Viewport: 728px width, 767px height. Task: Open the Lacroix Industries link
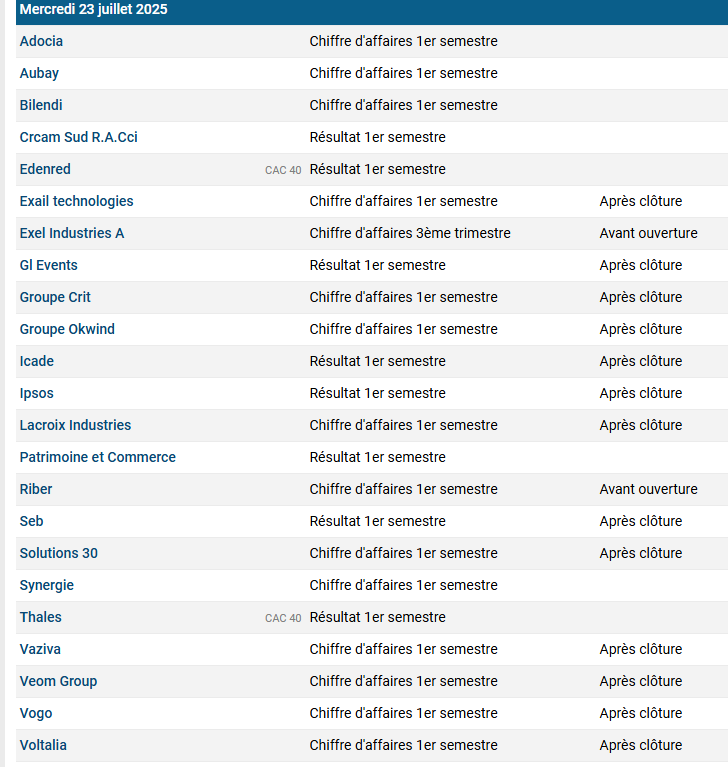75,425
